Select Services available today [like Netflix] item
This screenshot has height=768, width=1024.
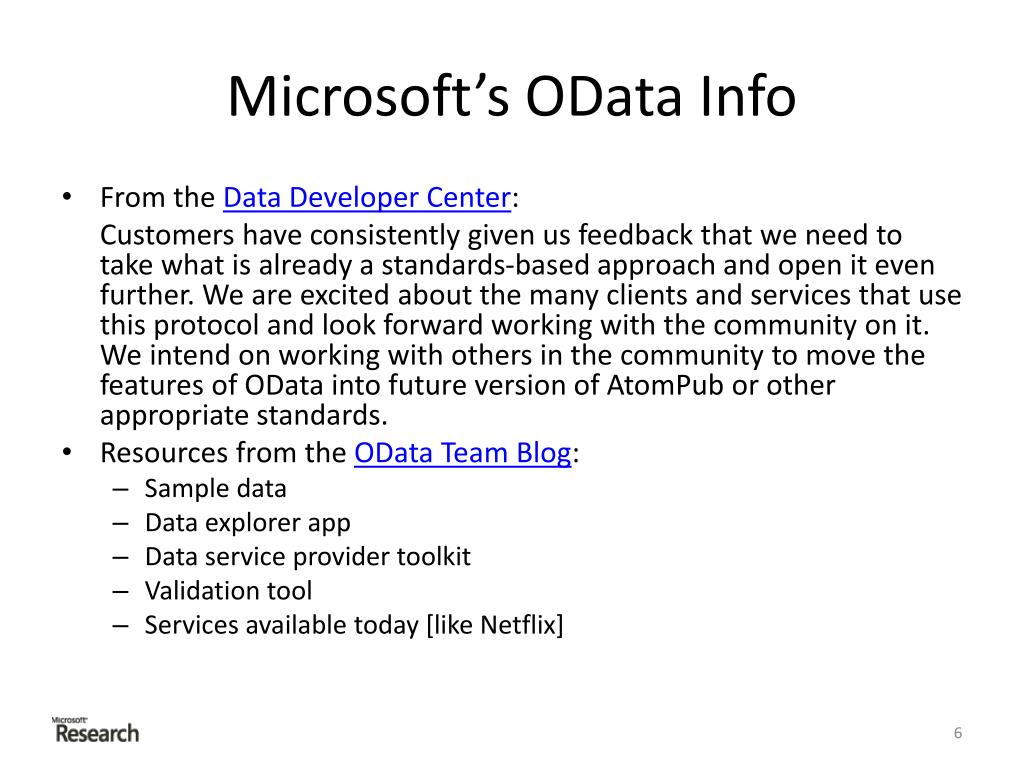pyautogui.click(x=354, y=625)
